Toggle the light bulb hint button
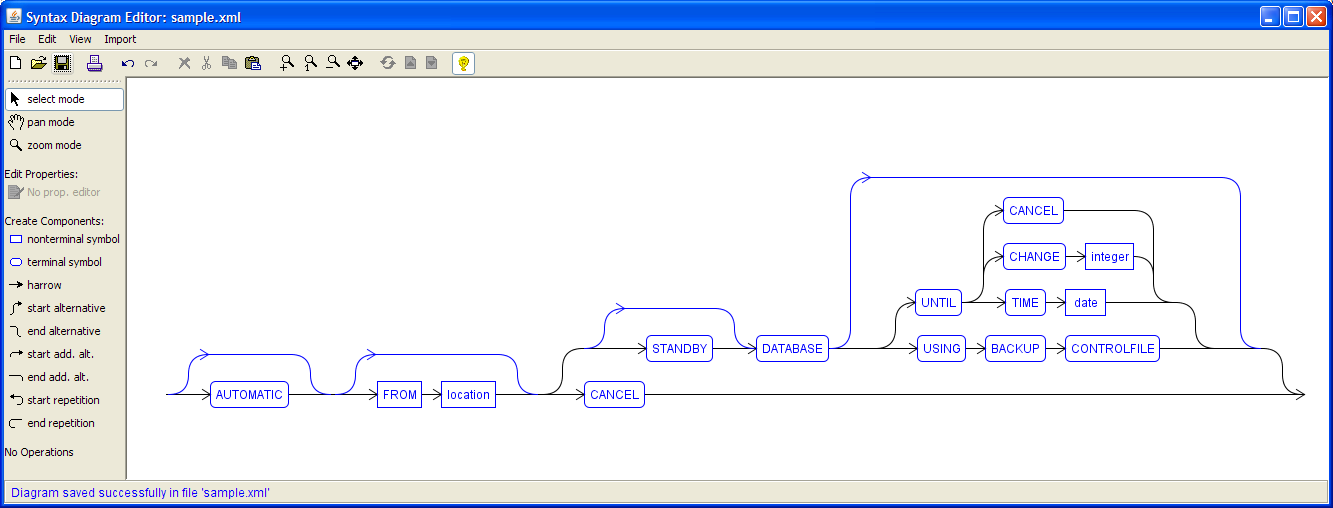This screenshot has width=1333, height=508. point(463,63)
